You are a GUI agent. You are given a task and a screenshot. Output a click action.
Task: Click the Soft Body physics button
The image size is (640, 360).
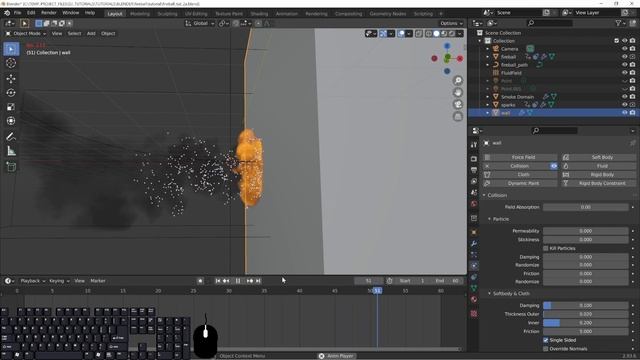click(598, 157)
